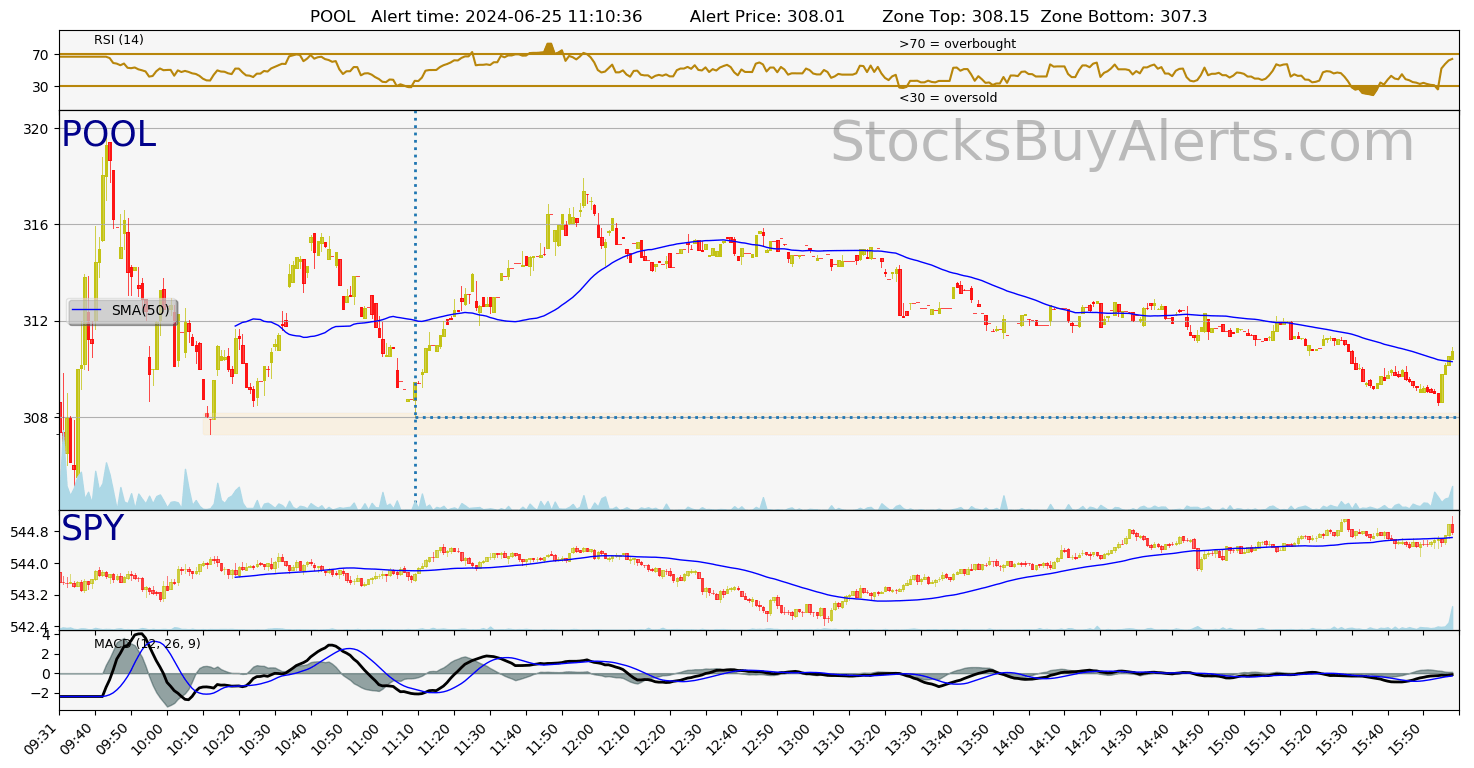Click the POOL price axis label 312
This screenshot has width=1474, height=768.
37,321
